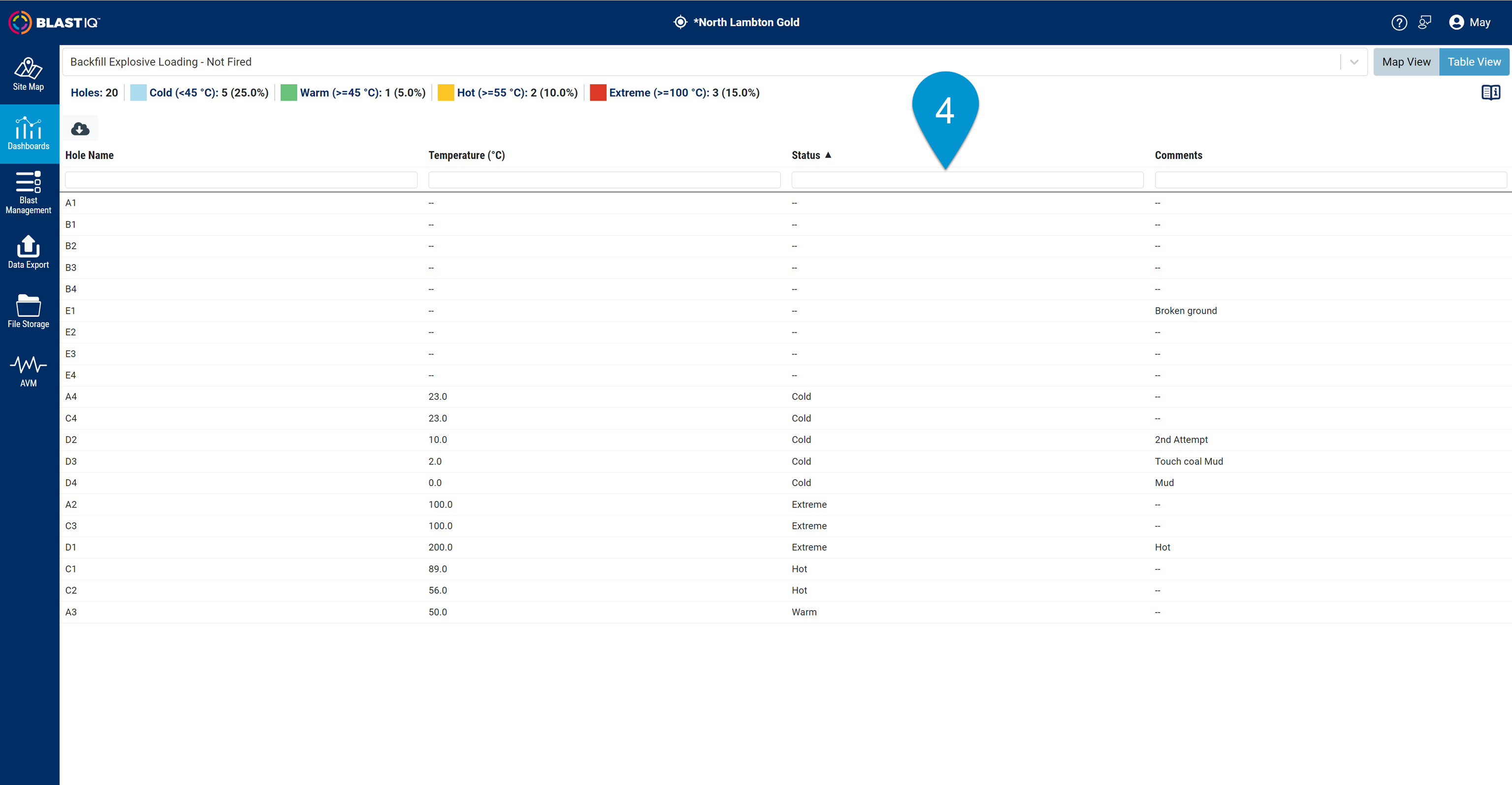Open the Data Export sidebar icon
Screen dimensions: 1512x785
(28, 252)
